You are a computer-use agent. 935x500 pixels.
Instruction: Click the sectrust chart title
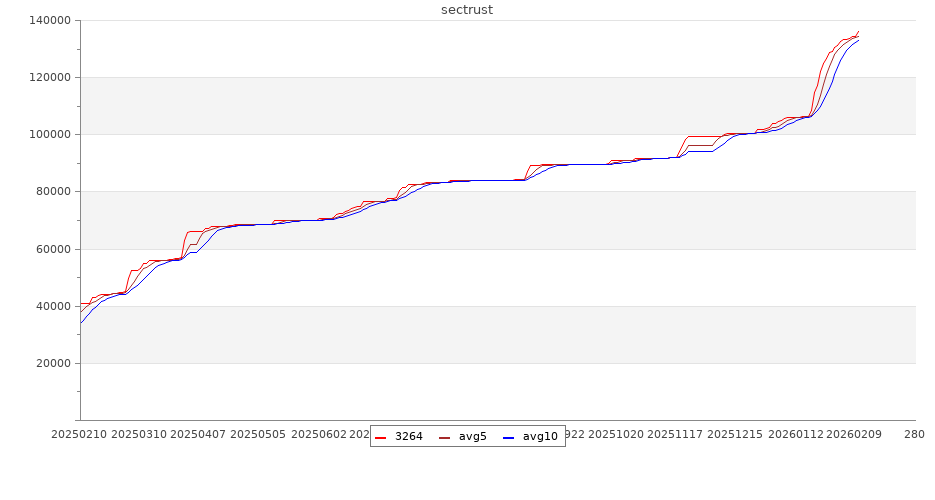(467, 10)
